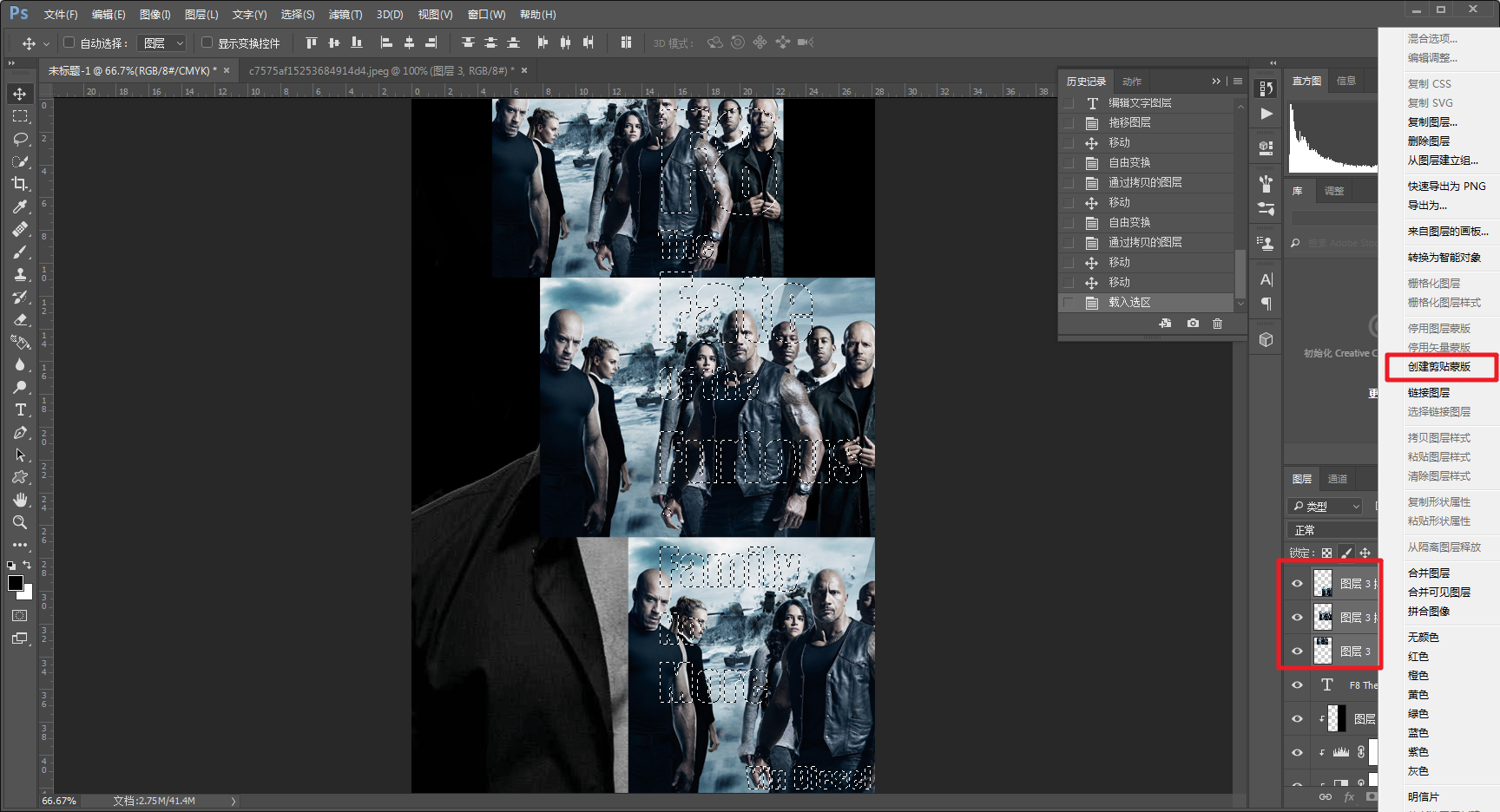Viewport: 1500px width, 812px height.
Task: Select the Eyedropper tool
Action: [19, 206]
